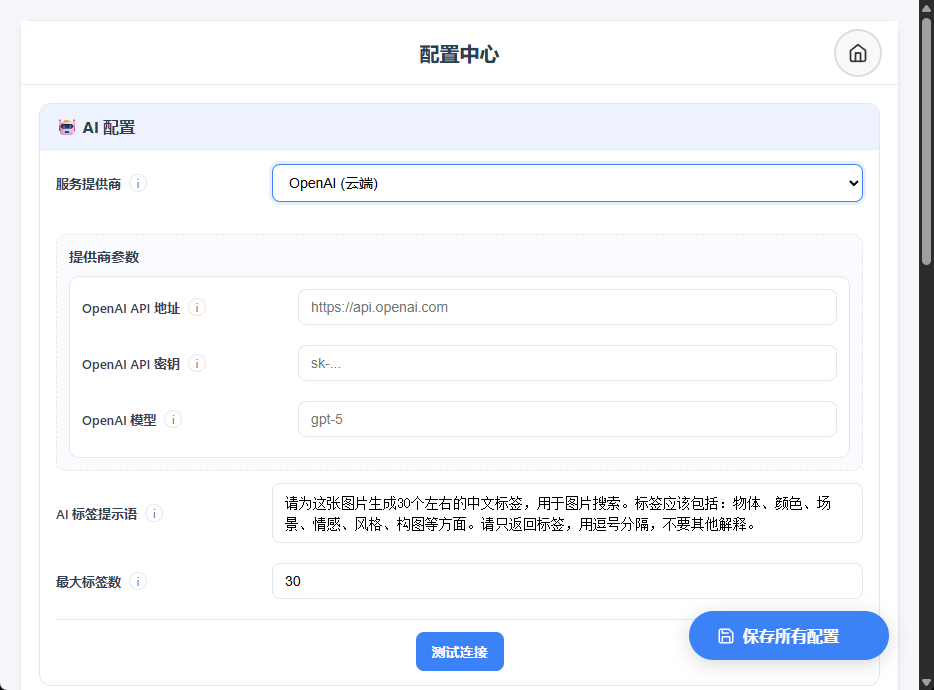Open the 服务提供商 dropdown showing OpenAI (云端)

coord(567,183)
